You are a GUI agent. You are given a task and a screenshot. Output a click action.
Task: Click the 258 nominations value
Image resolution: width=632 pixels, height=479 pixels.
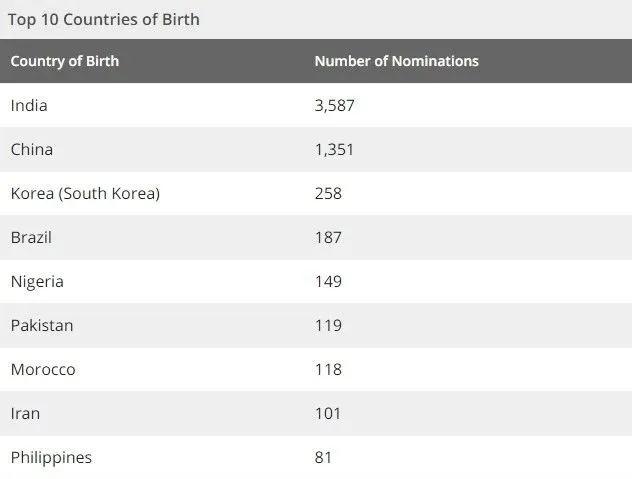328,194
